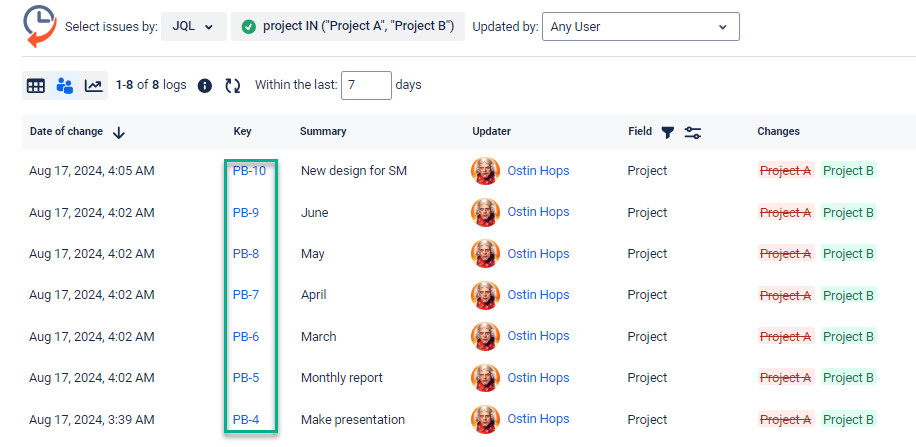Image resolution: width=916 pixels, height=447 pixels.
Task: Open the JQL selection dropdown
Action: coord(195,27)
